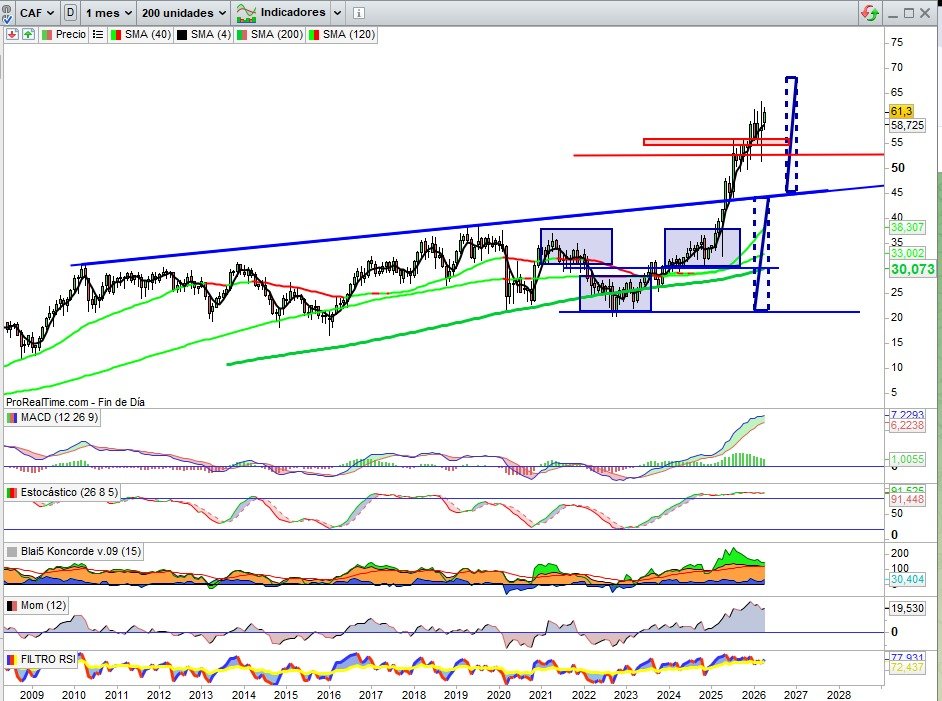This screenshot has width=942, height=701.
Task: Open the MACD (12 26 9) panel label
Action: (59, 417)
